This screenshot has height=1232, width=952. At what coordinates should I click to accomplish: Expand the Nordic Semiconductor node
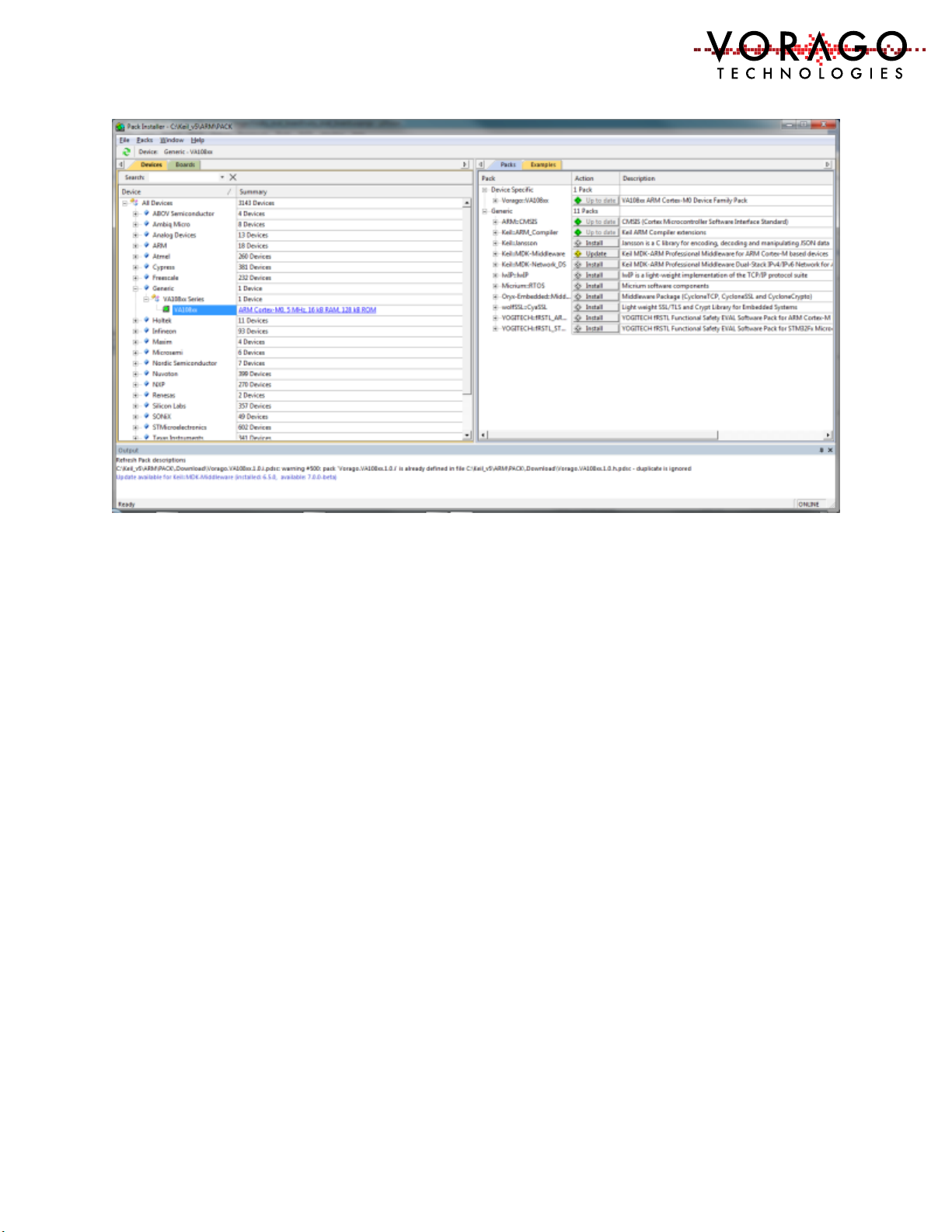(x=135, y=363)
